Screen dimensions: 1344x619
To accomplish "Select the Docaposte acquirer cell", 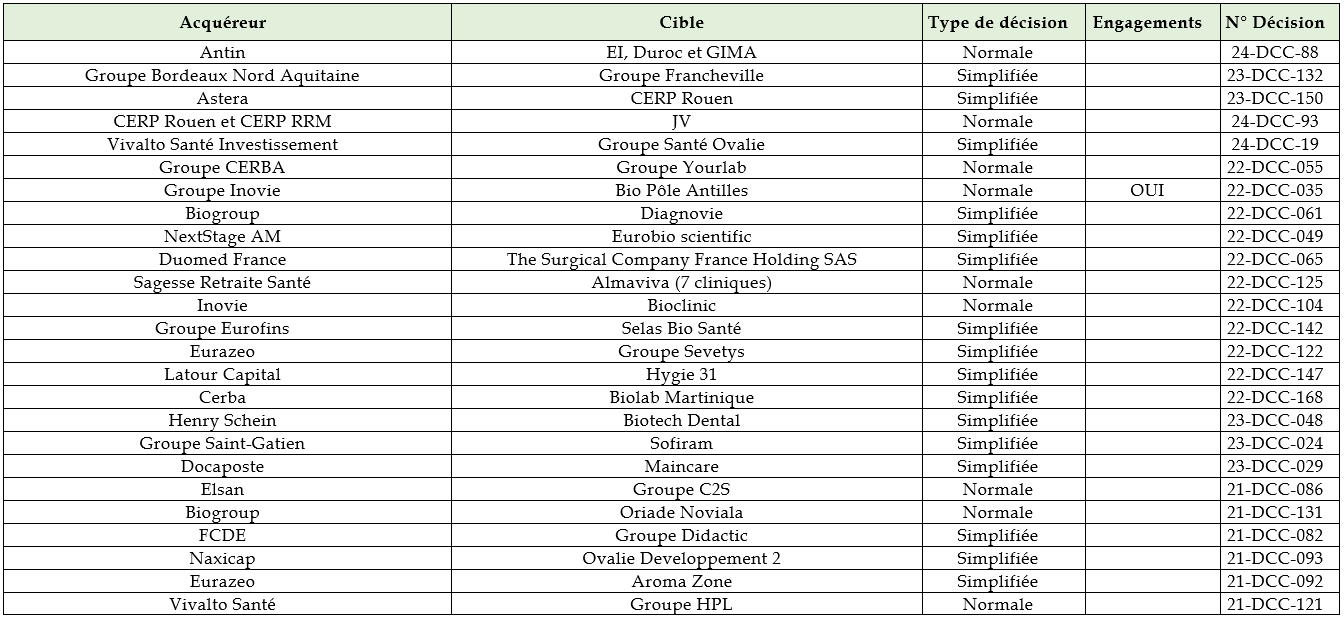I will [222, 466].
